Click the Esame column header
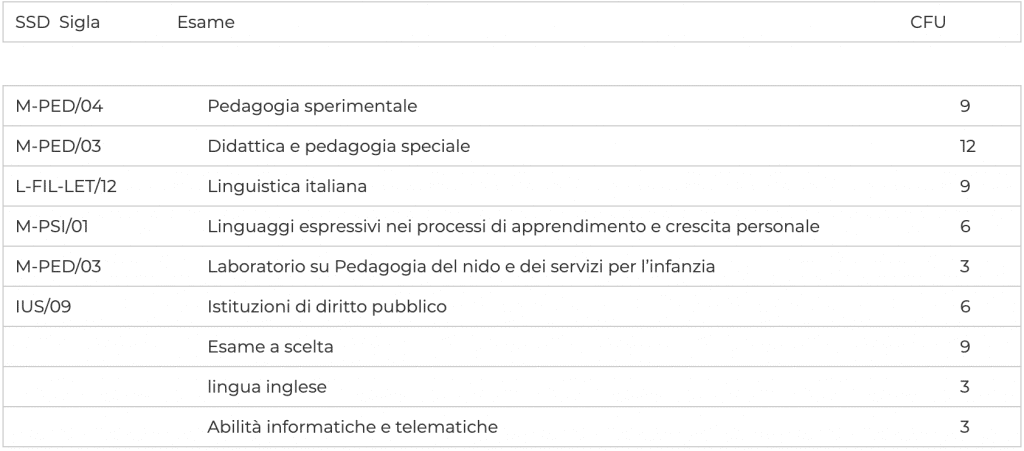Image resolution: width=1024 pixels, height=451 pixels. tap(205, 23)
